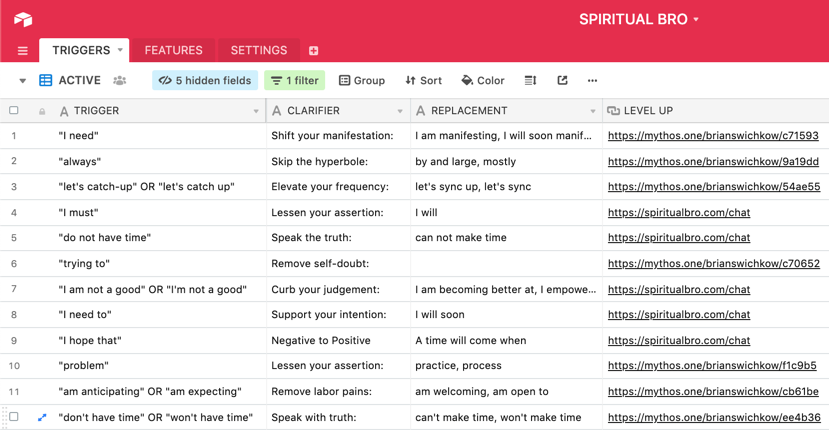Add a new table with plus icon
The width and height of the screenshot is (829, 430).
314,51
